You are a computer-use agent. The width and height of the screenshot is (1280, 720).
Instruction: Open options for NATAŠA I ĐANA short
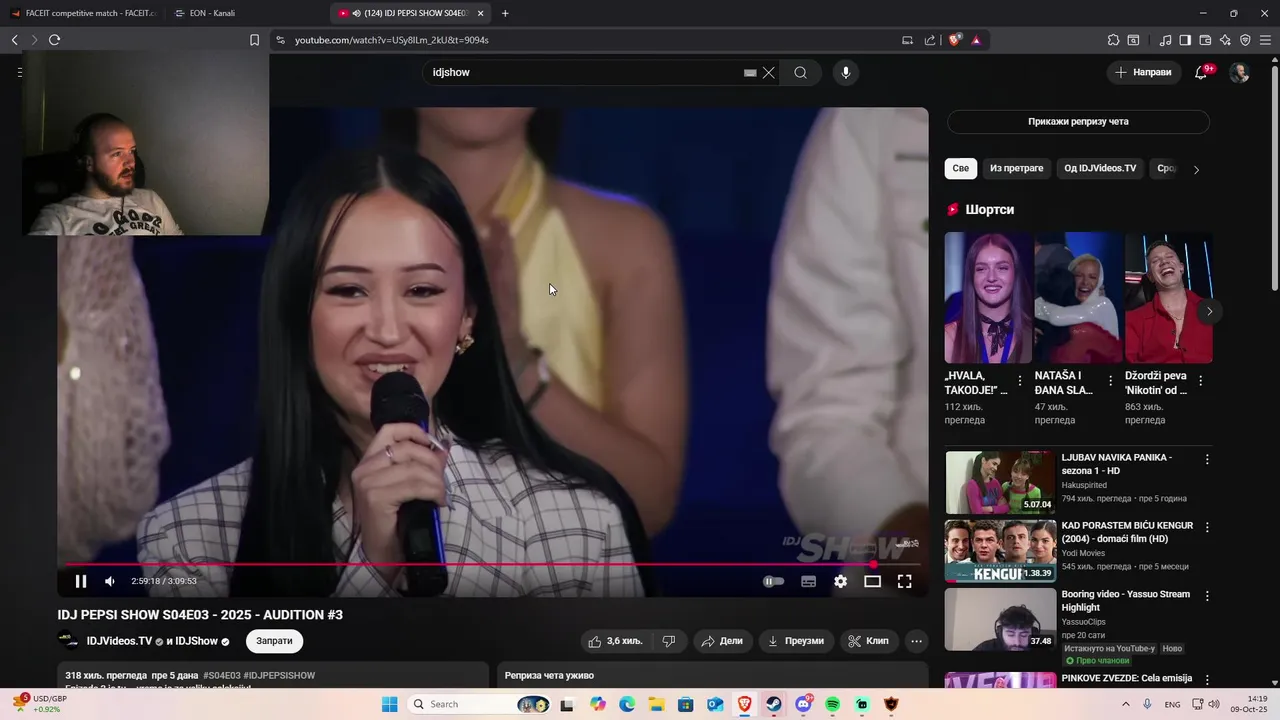click(1110, 381)
